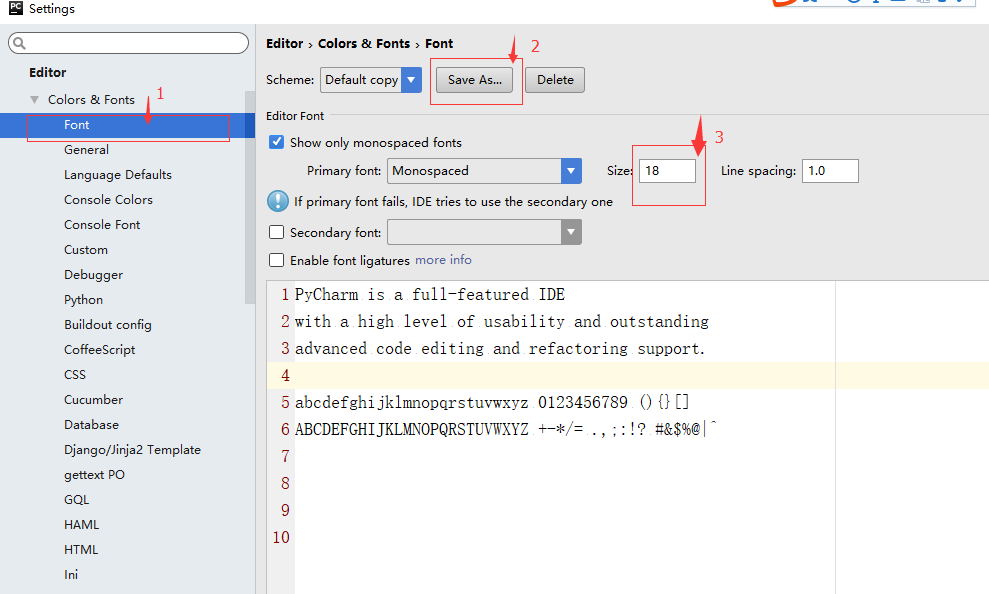Image resolution: width=989 pixels, height=594 pixels.
Task: Select Cucumber in the tree
Action: (x=93, y=400)
